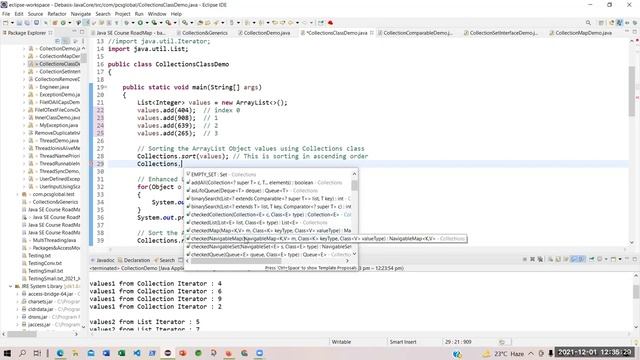Maximize the Console view

635,259
